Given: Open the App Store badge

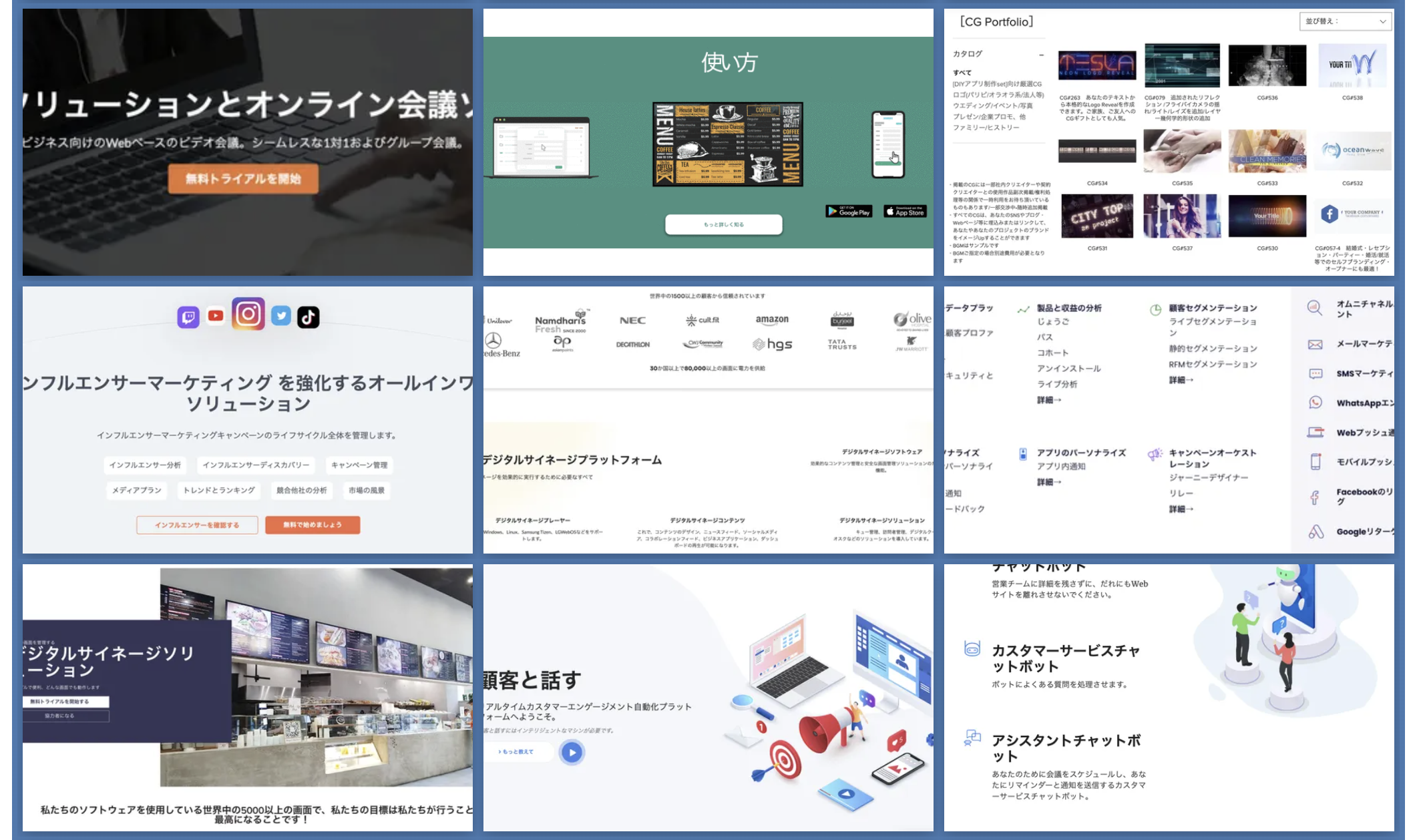Looking at the screenshot, I should tap(905, 212).
